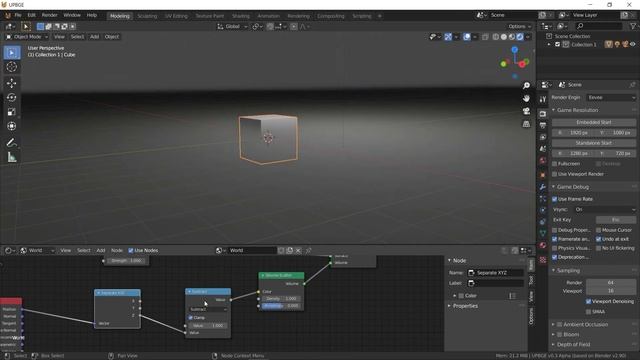Pin the node editor tree
The image size is (640, 360).
[309, 251]
